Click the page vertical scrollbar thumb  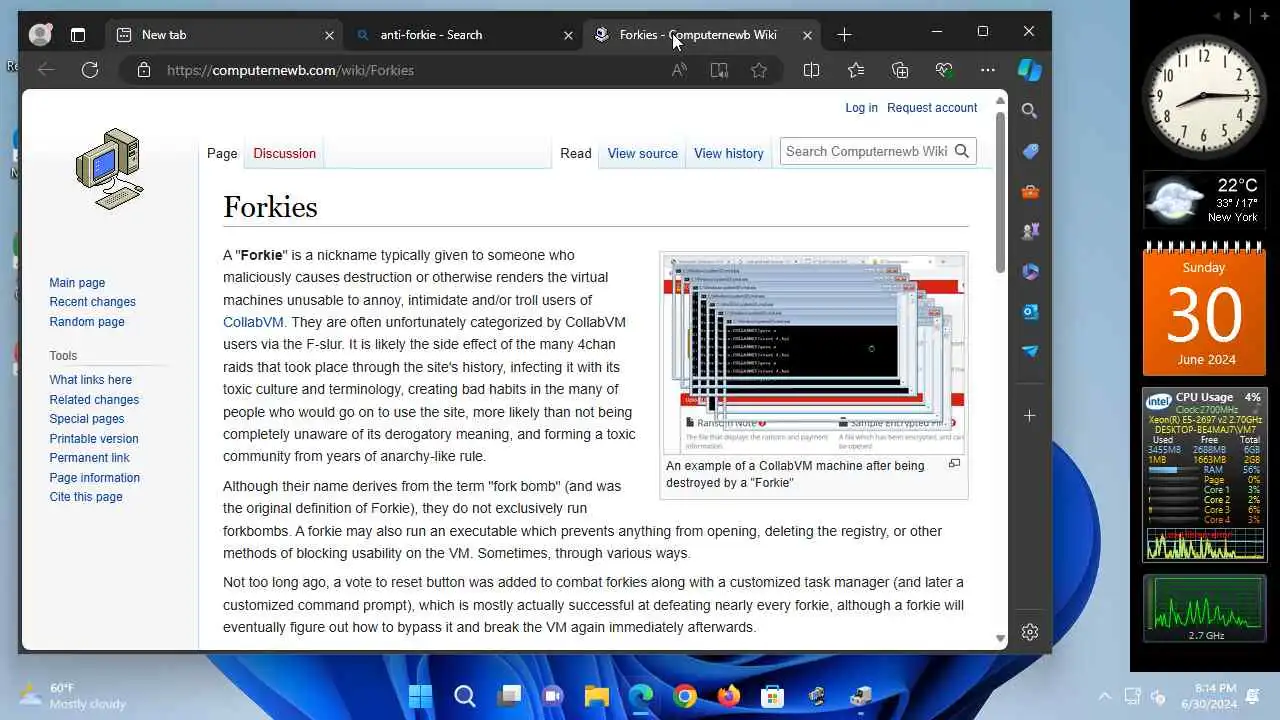click(1000, 190)
